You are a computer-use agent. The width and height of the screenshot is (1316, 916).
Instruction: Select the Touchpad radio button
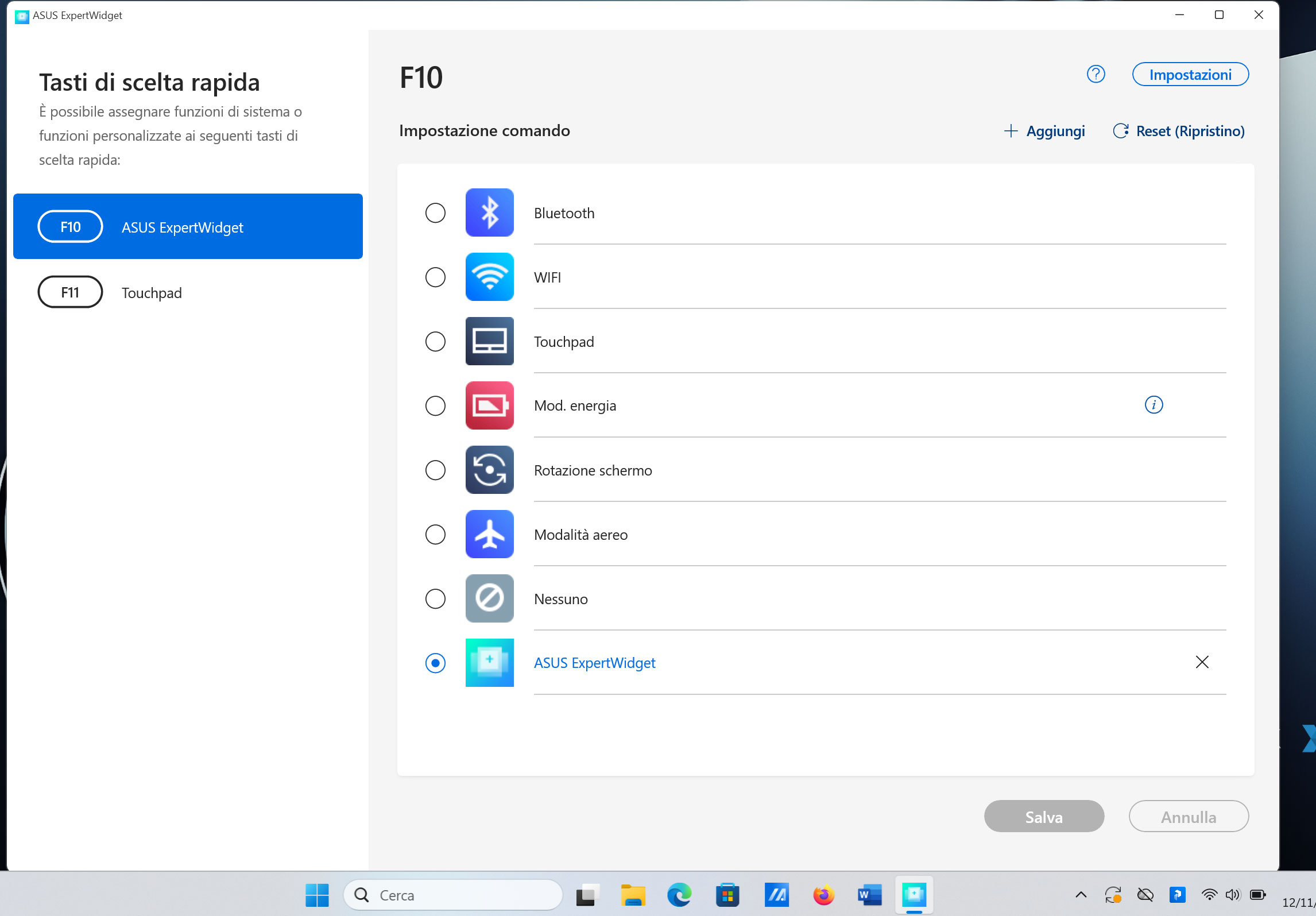pyautogui.click(x=435, y=342)
